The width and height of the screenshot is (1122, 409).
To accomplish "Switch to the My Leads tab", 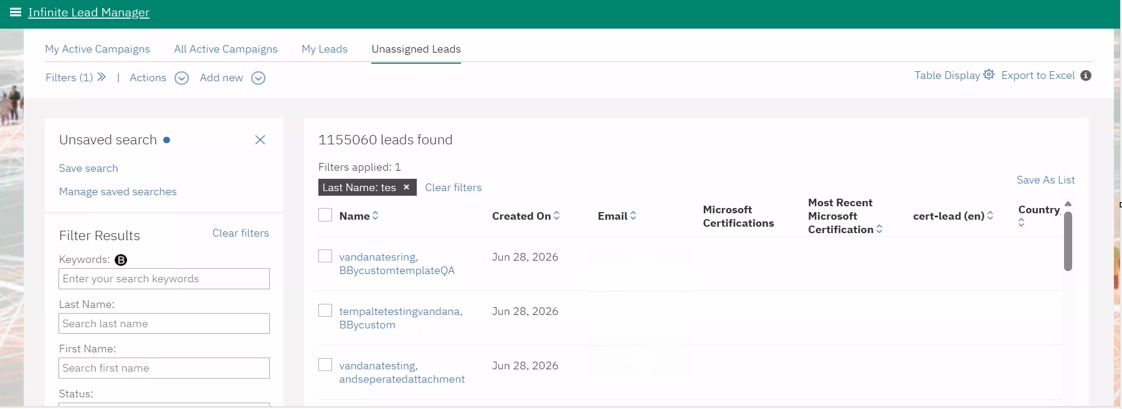I will tap(324, 49).
